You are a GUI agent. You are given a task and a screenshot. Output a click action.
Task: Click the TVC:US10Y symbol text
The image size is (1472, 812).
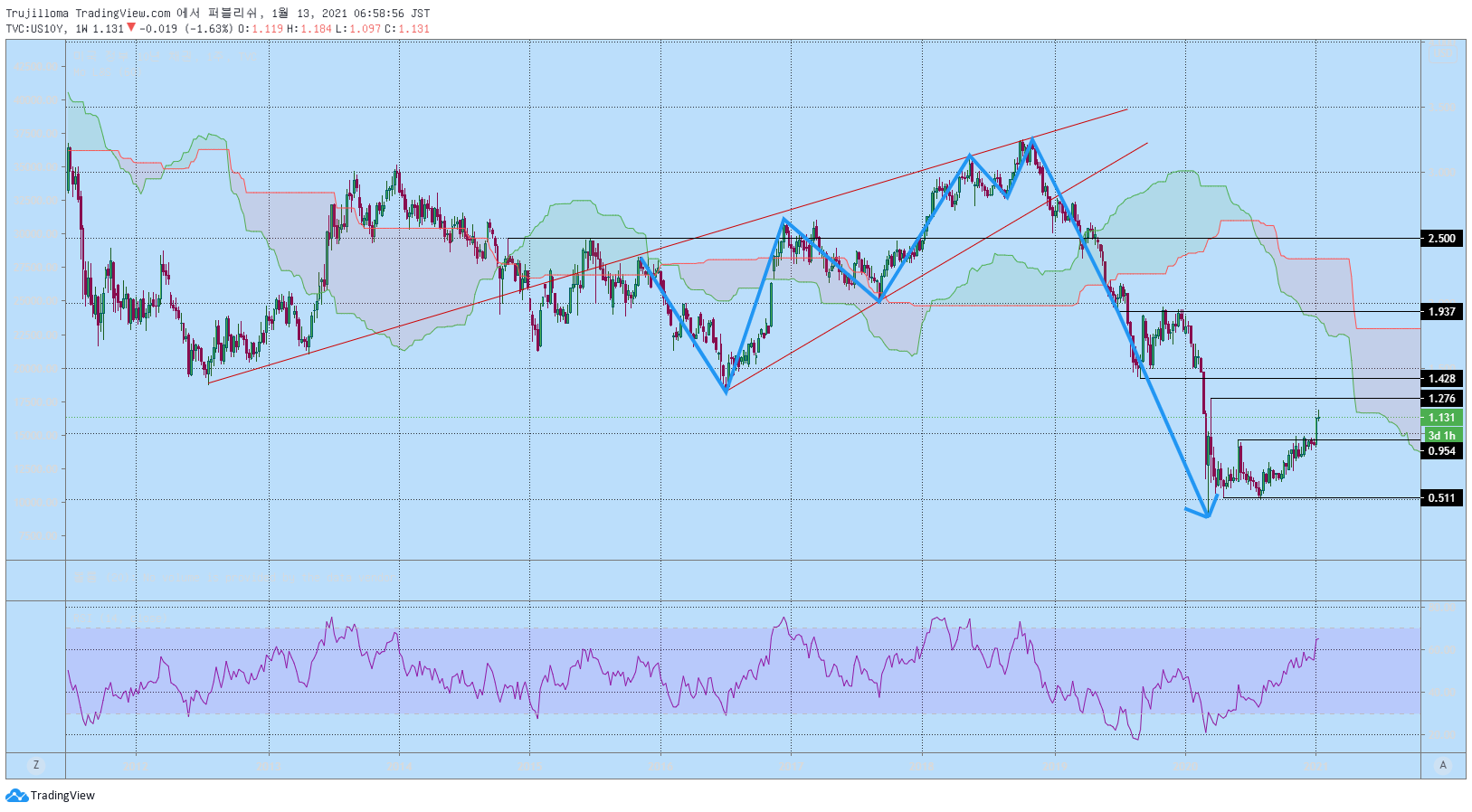[35, 29]
